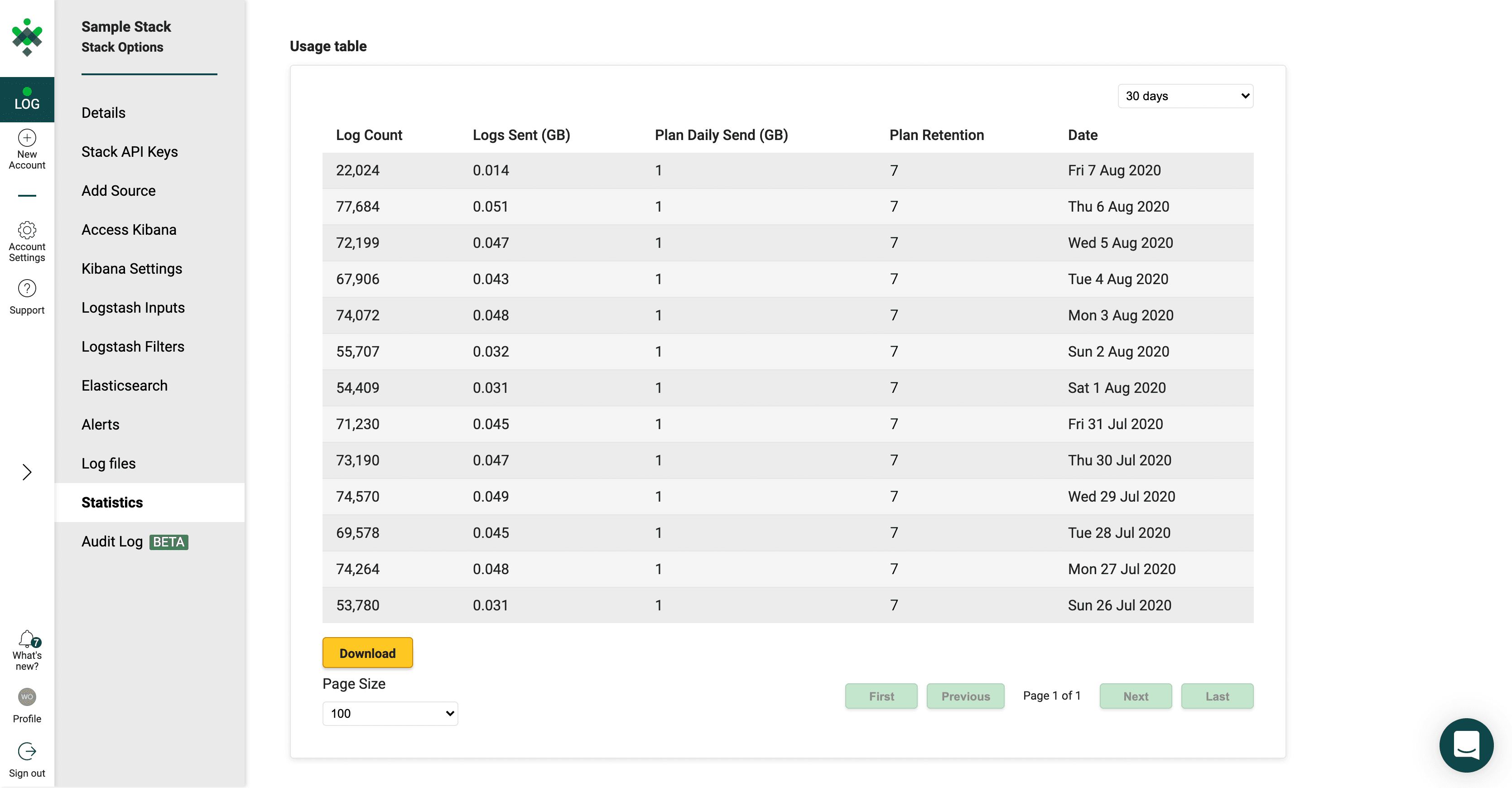Click the First page button
The height and width of the screenshot is (788, 1512).
click(x=881, y=696)
